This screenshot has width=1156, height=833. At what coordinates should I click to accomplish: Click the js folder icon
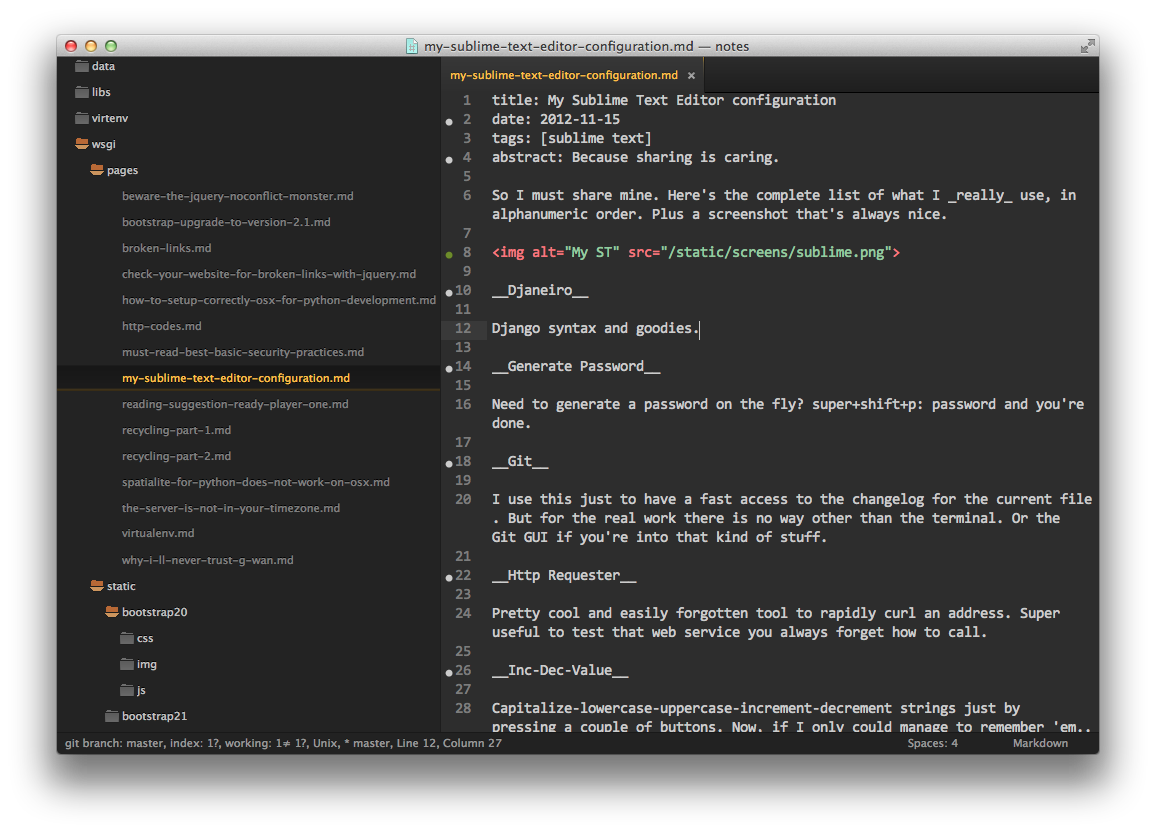127,690
